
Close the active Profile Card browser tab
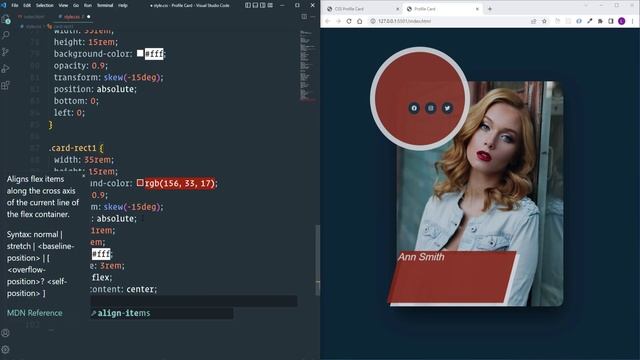point(477,9)
